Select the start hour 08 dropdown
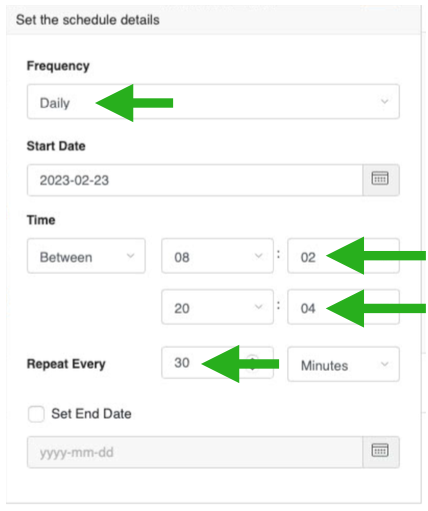 [x=217, y=256]
